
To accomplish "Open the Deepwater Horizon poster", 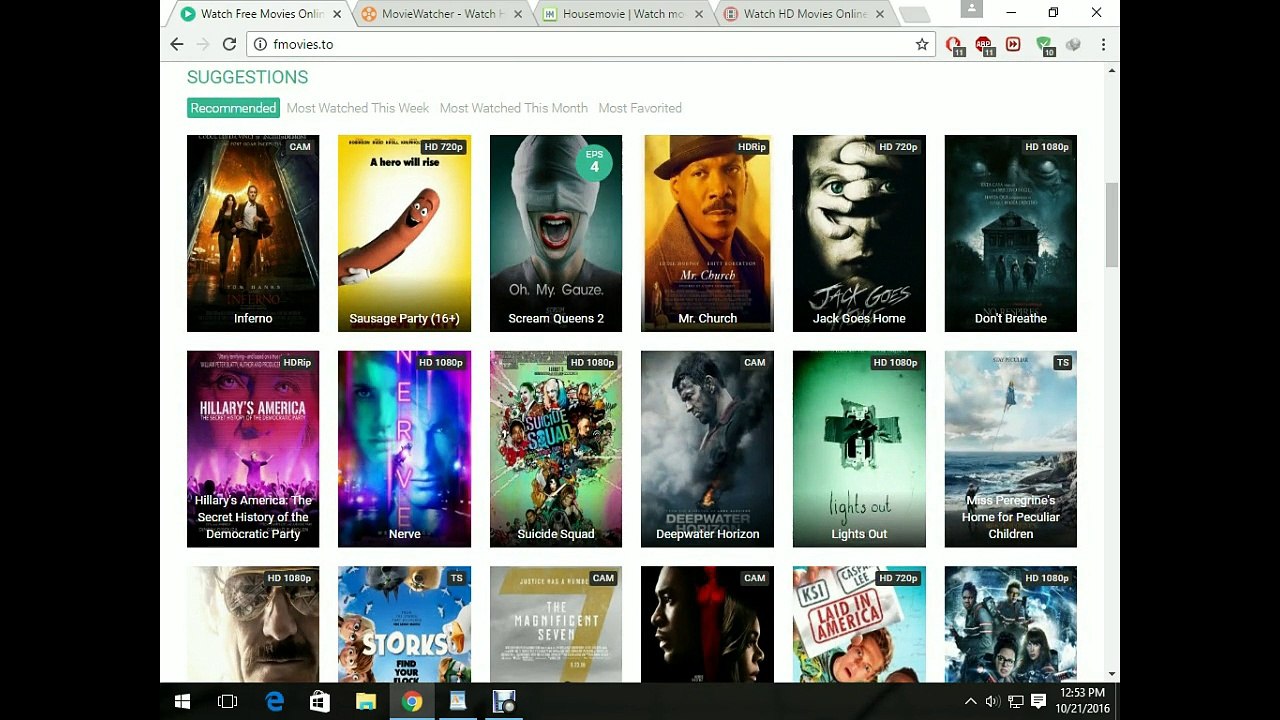I will [x=707, y=449].
